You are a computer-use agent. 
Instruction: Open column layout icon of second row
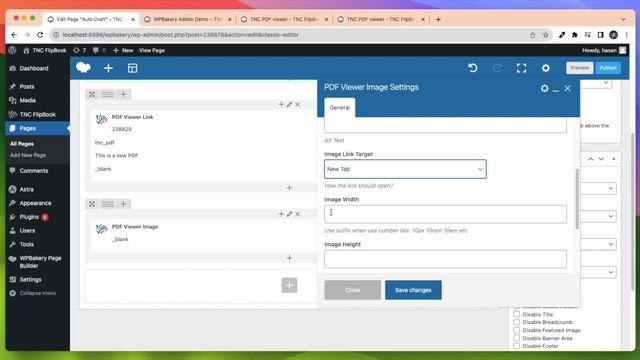point(108,204)
